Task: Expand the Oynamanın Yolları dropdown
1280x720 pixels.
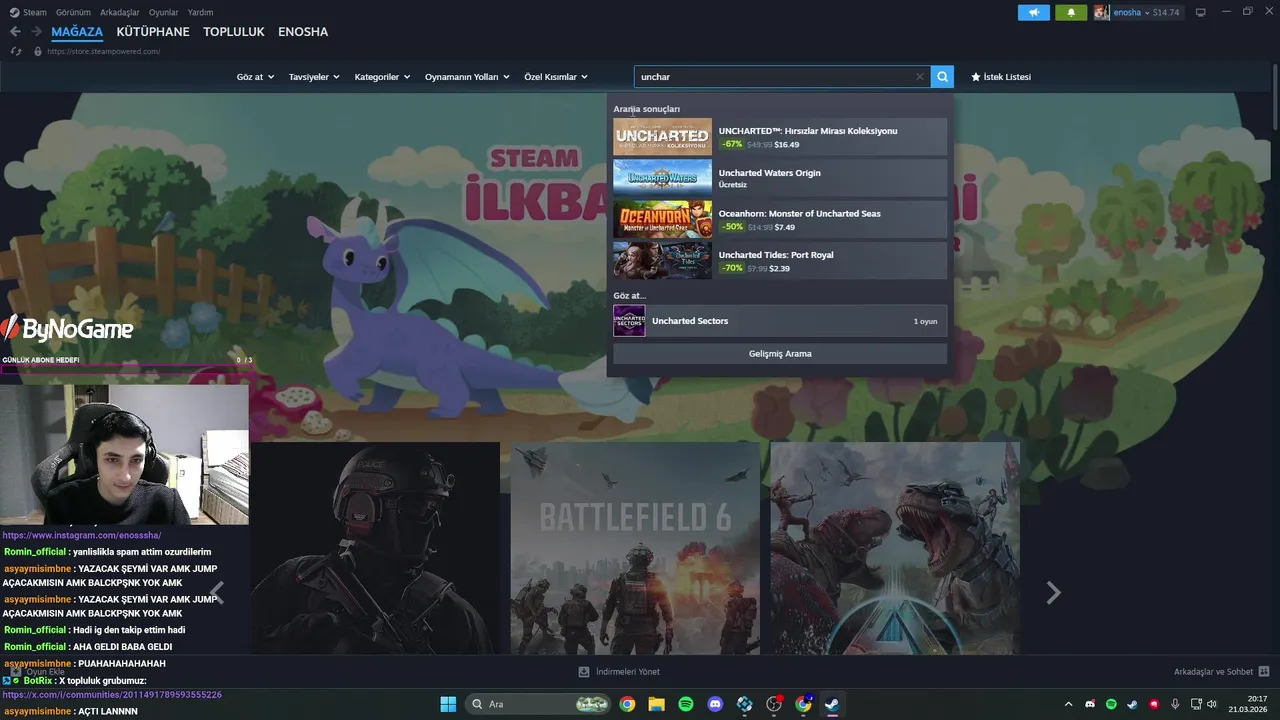Action: (x=467, y=77)
